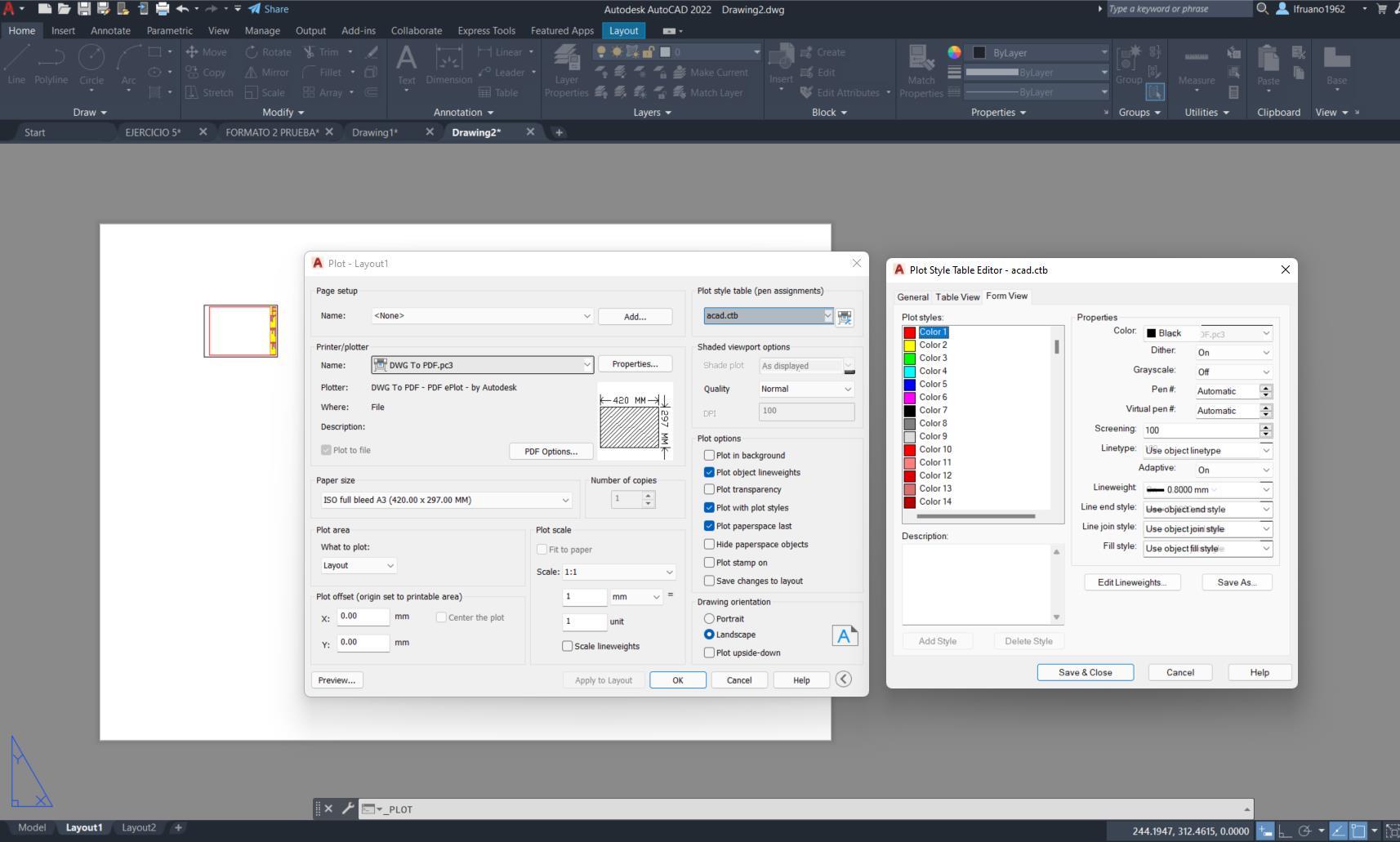1400x842 pixels.
Task: Open the What to plot dropdown
Action: click(359, 565)
